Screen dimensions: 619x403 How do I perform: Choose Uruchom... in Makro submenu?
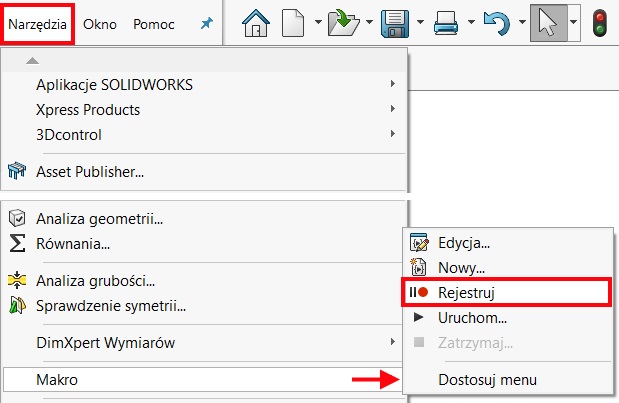[508, 317]
